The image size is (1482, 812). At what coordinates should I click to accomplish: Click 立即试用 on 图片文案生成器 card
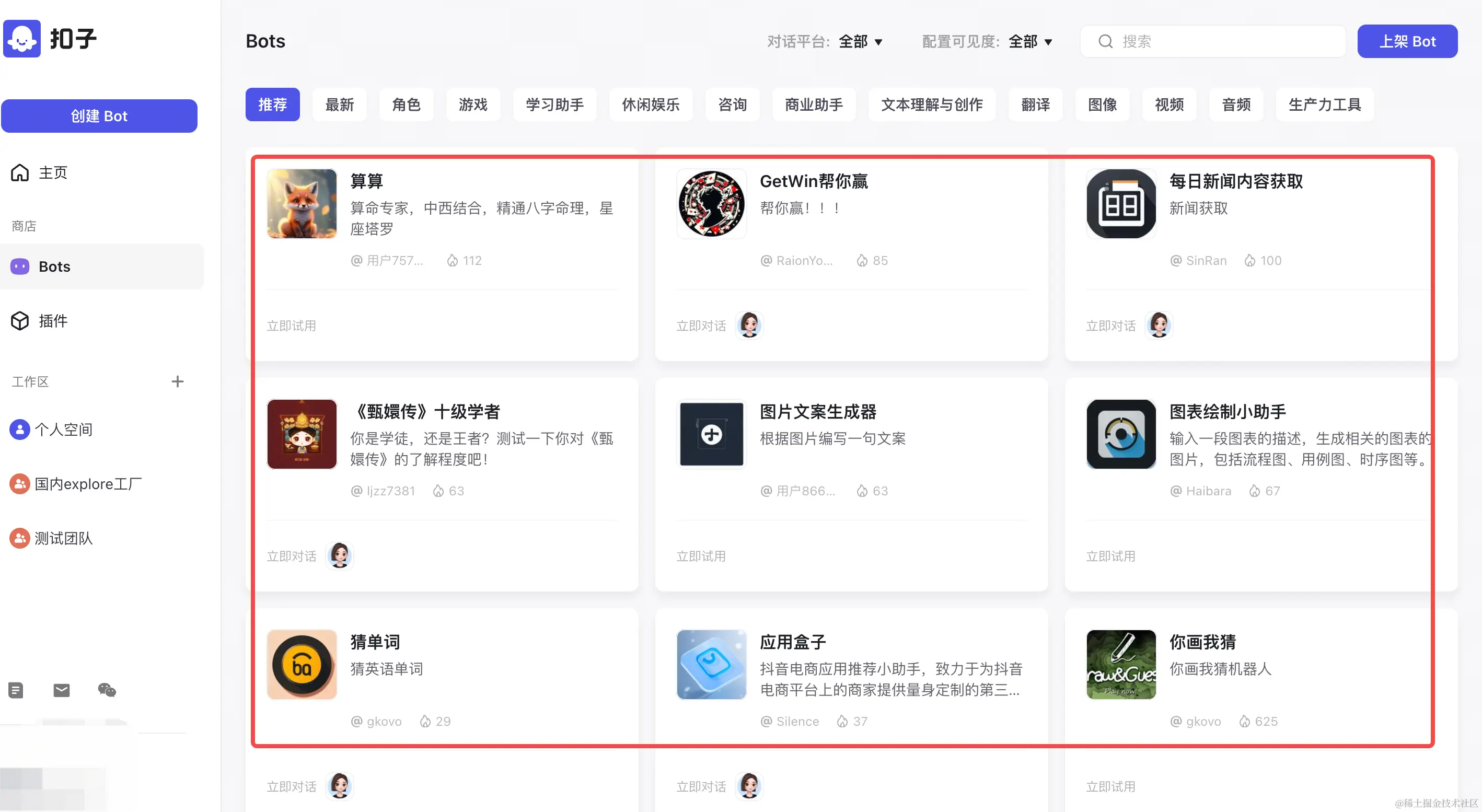(701, 556)
